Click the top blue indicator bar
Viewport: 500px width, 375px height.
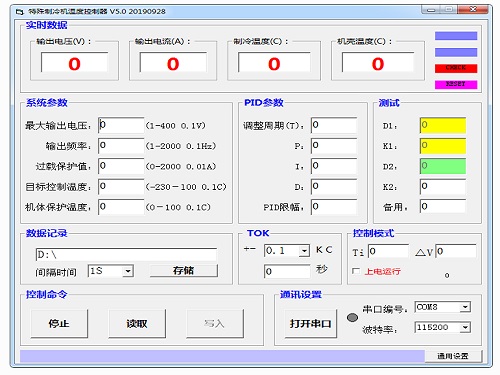(456, 36)
